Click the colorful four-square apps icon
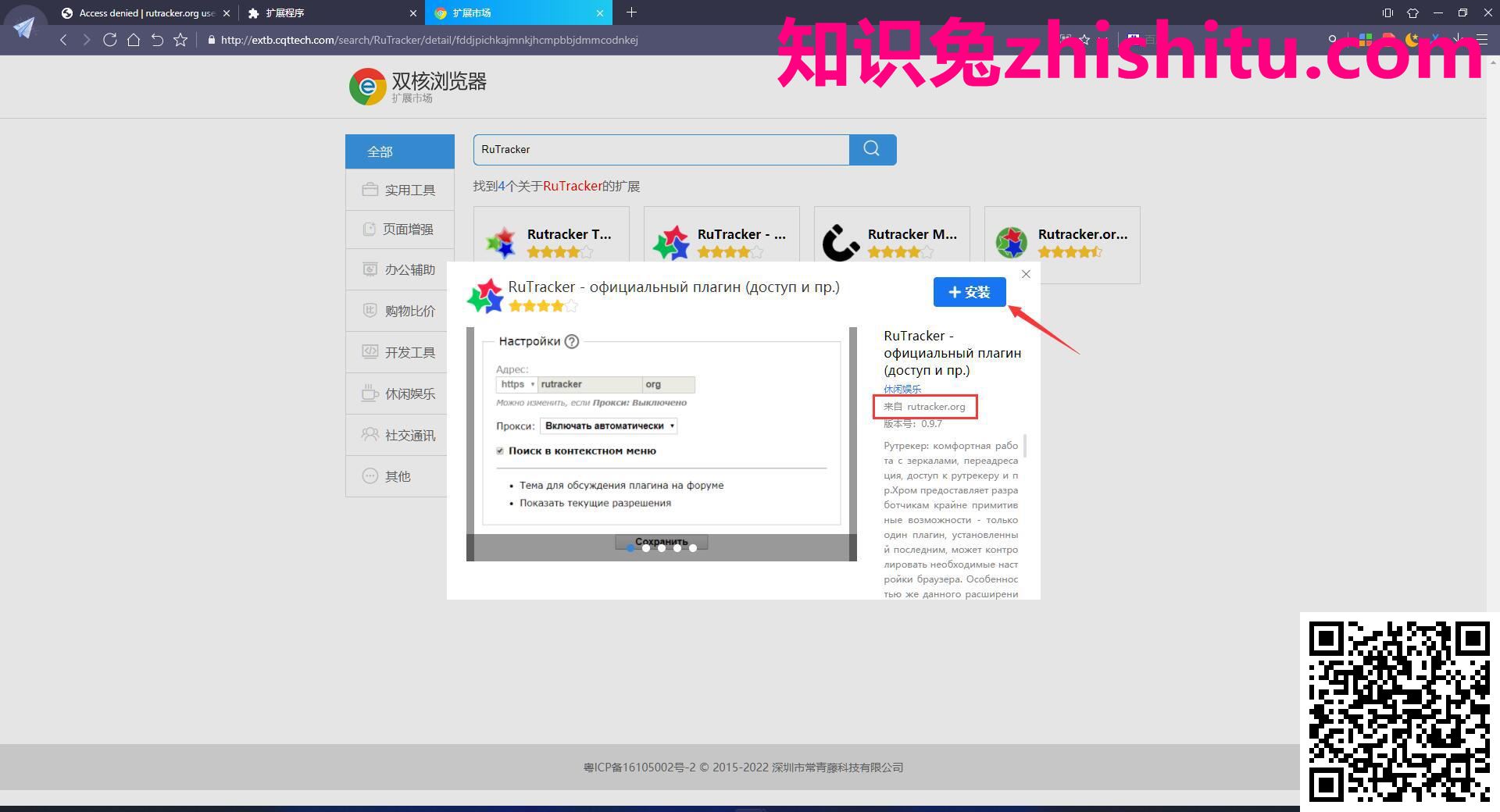Screen dimensions: 1500x812 [1365, 39]
